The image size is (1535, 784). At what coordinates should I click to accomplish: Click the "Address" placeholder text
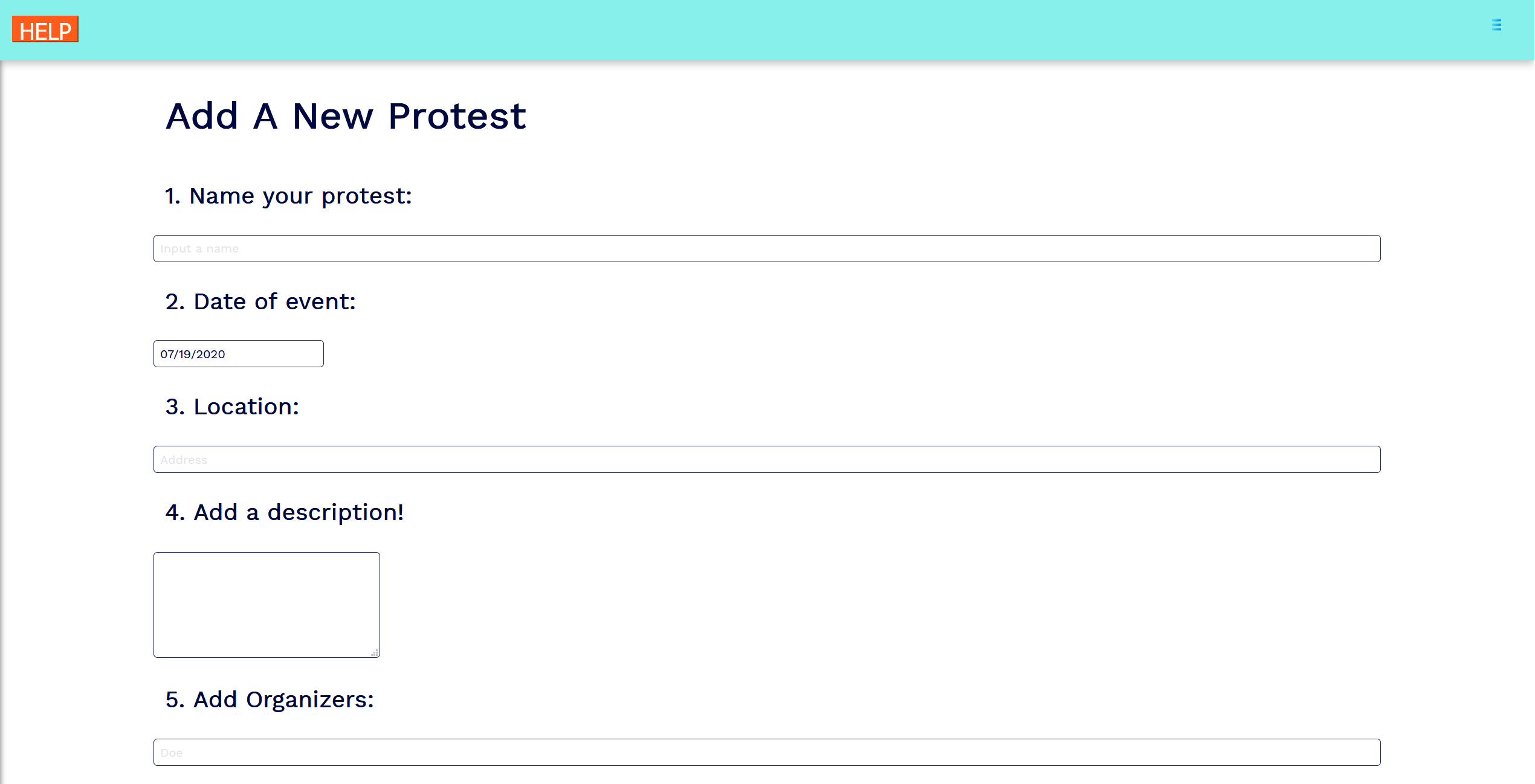pyautogui.click(x=184, y=460)
